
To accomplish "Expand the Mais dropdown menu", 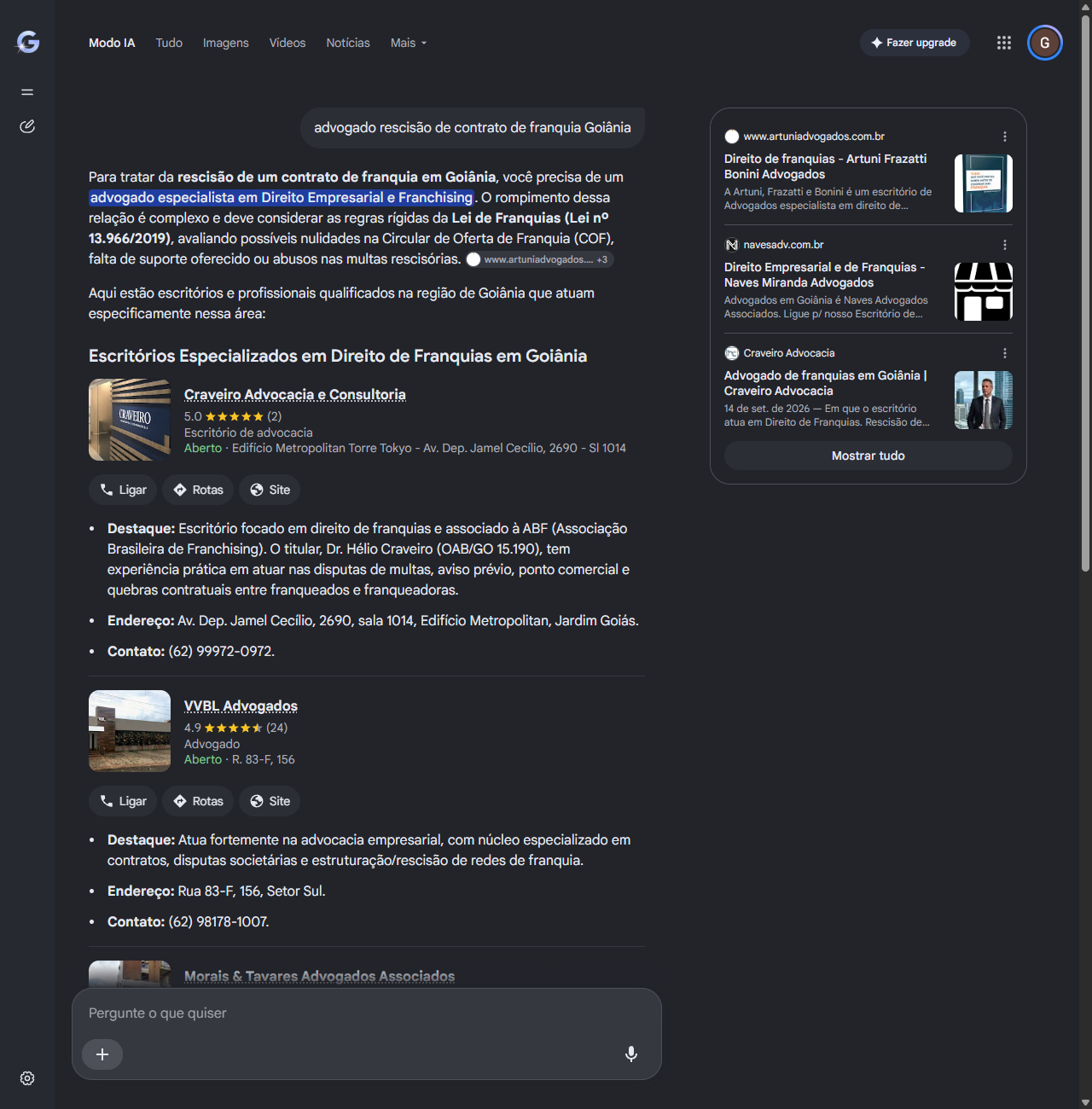I will [409, 43].
